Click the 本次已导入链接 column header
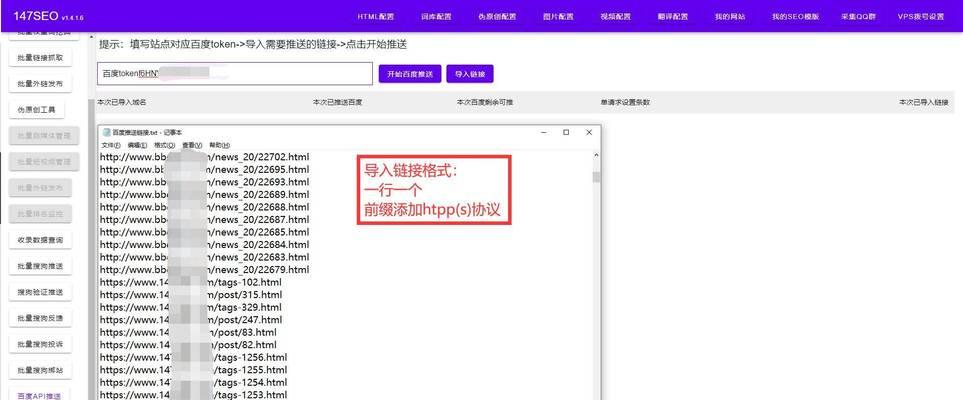The image size is (963, 400). click(x=924, y=102)
